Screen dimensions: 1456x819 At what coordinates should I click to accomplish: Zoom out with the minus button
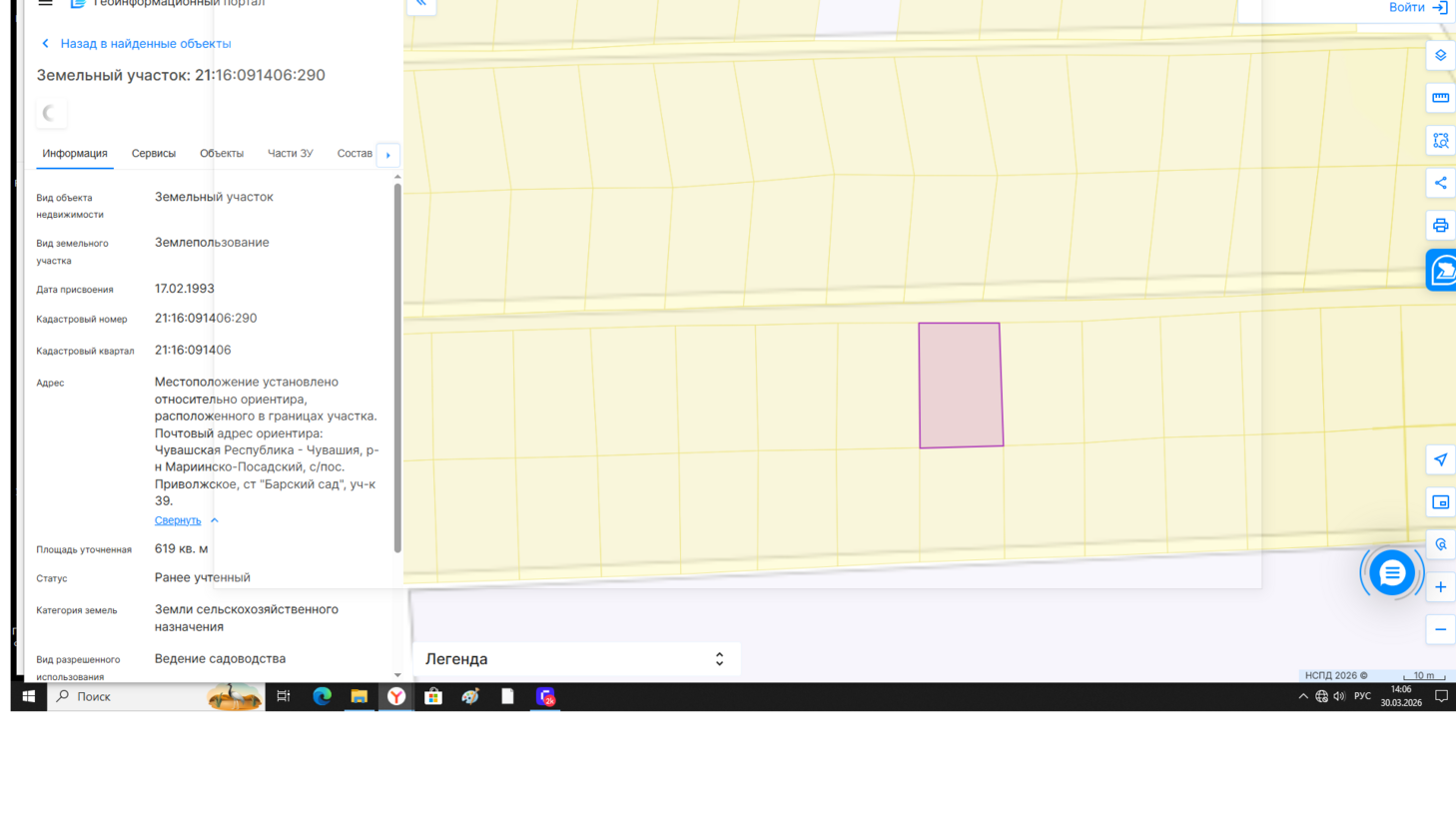coord(1440,629)
